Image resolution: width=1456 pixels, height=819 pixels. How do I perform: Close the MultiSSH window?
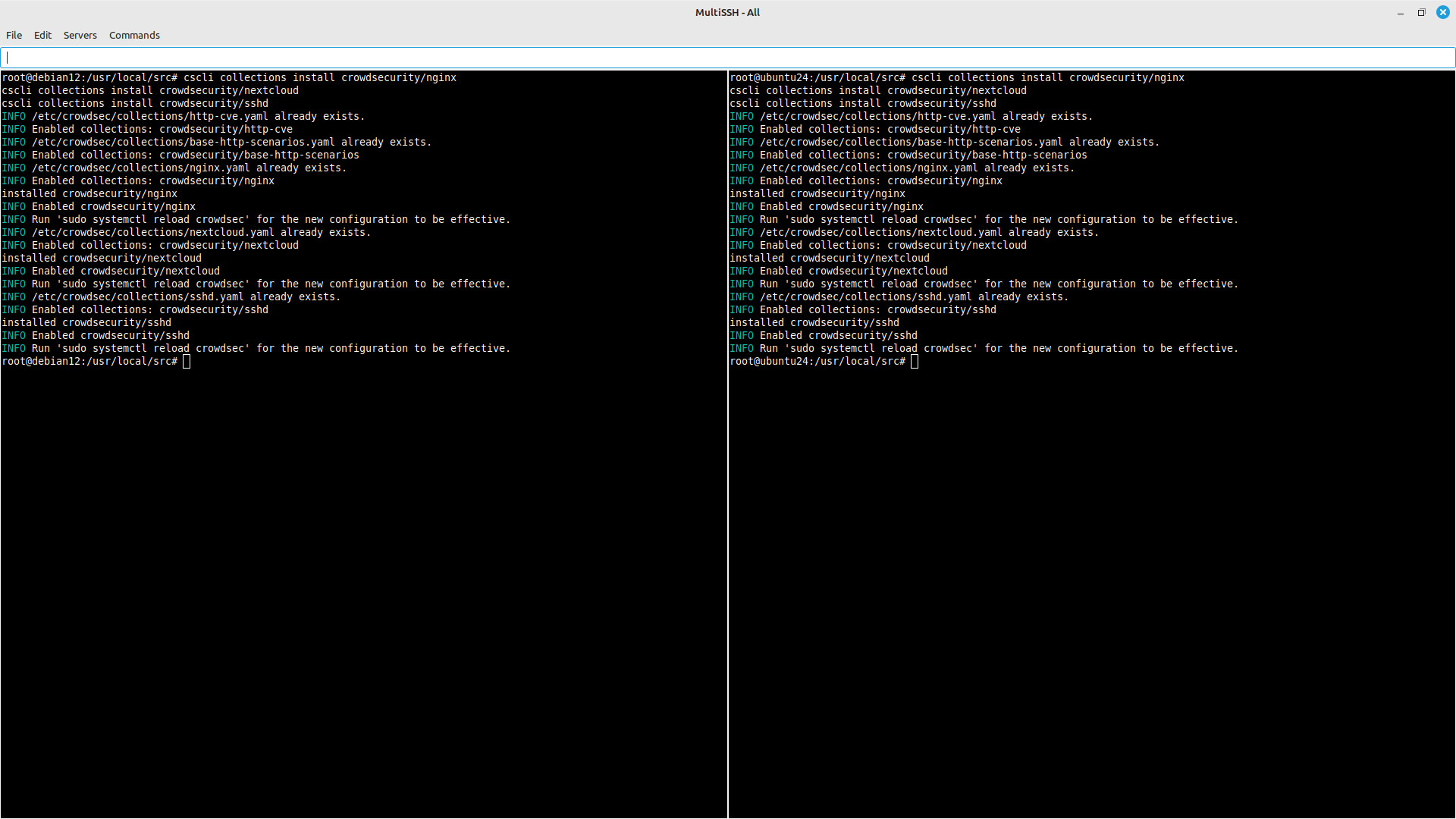pos(1443,12)
